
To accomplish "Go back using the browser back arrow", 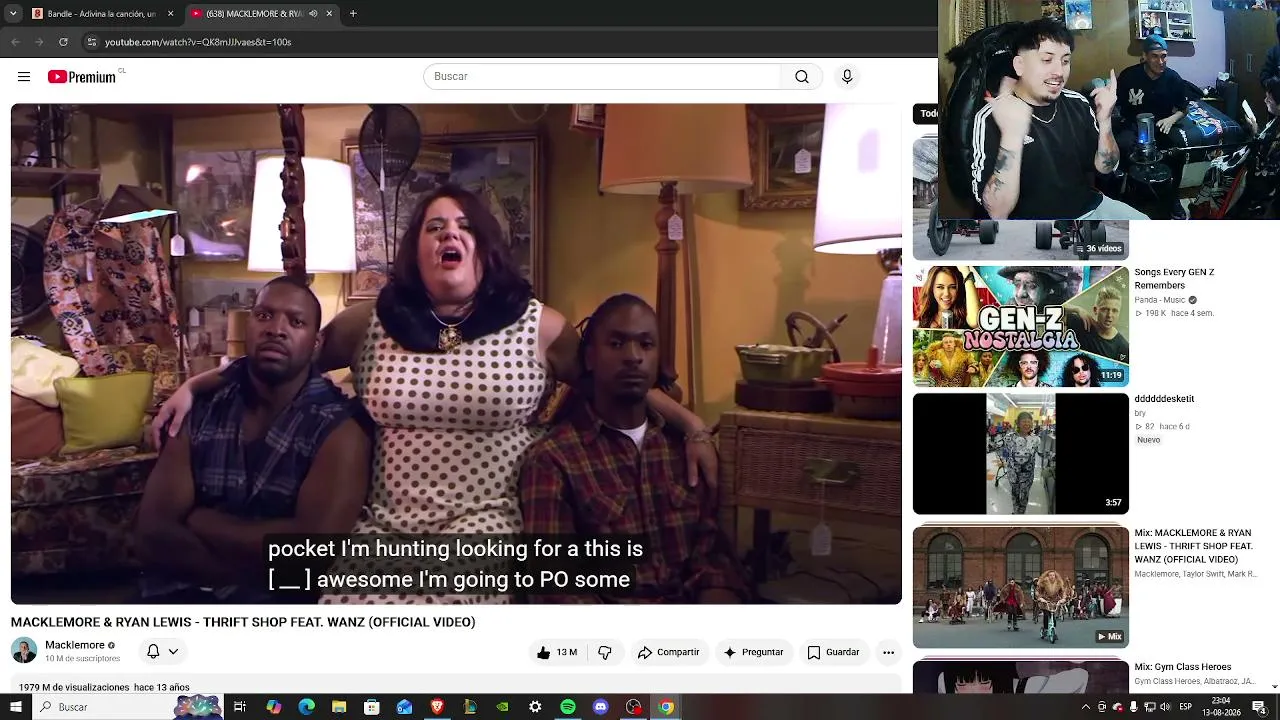I will point(15,42).
